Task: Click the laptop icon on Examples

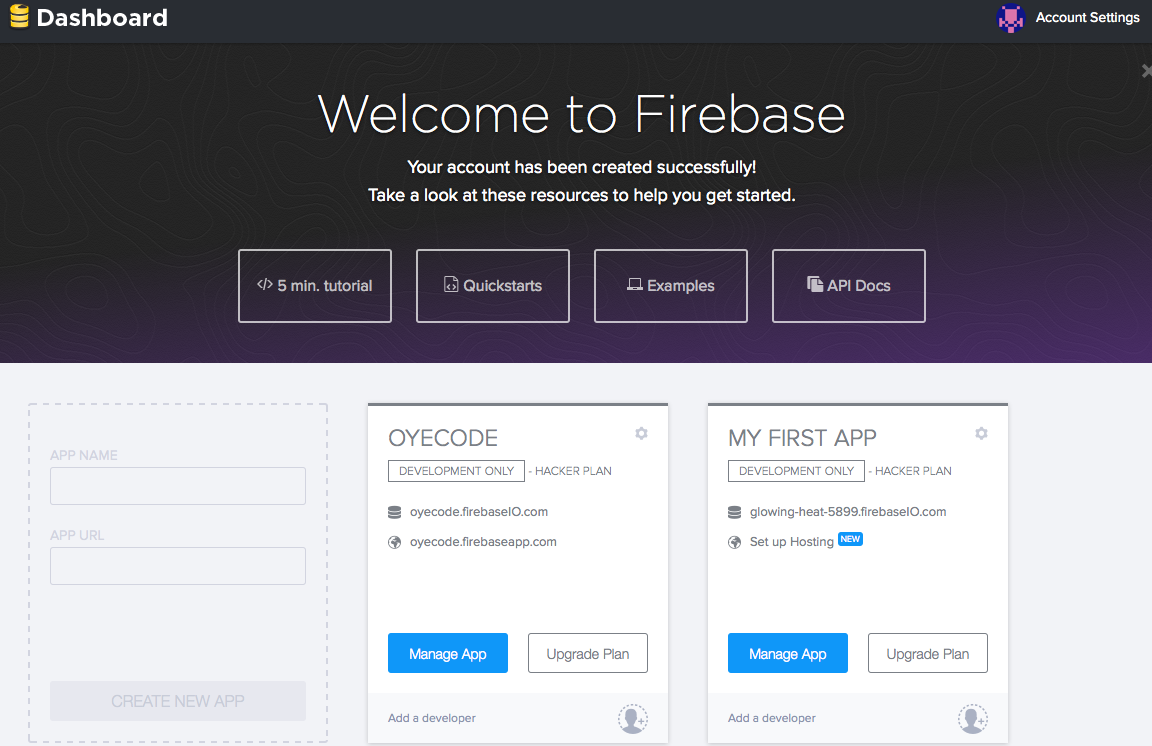Action: coord(635,284)
